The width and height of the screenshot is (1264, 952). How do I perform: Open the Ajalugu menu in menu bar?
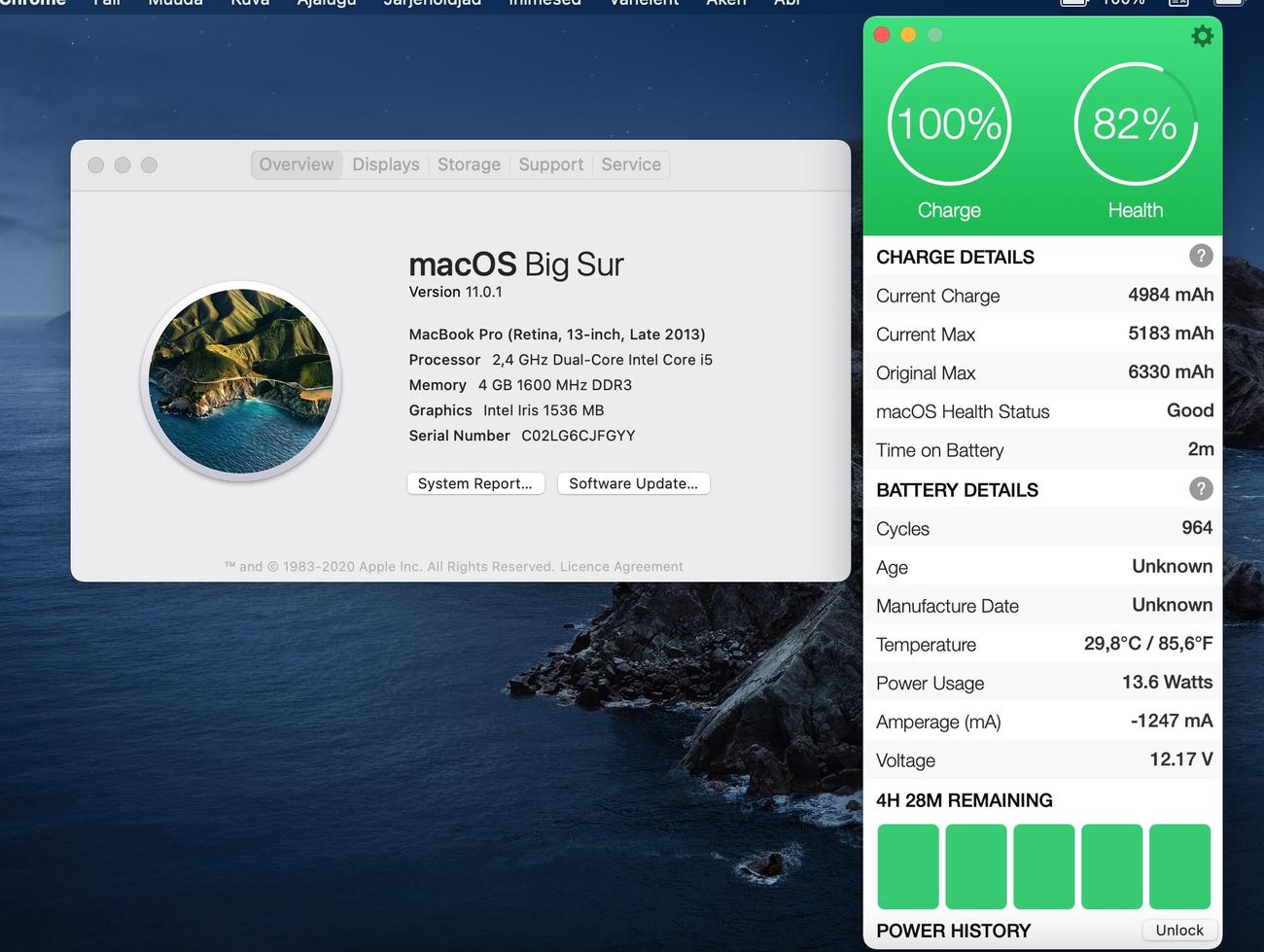coord(327,4)
